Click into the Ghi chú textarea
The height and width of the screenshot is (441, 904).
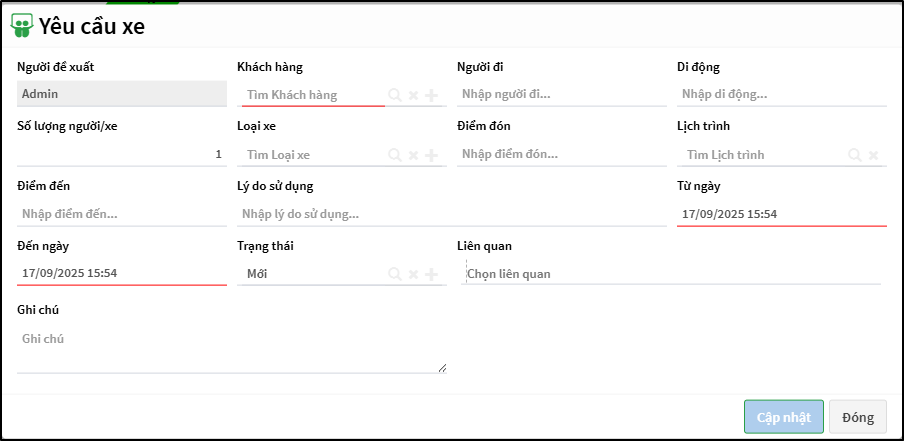[x=230, y=350]
